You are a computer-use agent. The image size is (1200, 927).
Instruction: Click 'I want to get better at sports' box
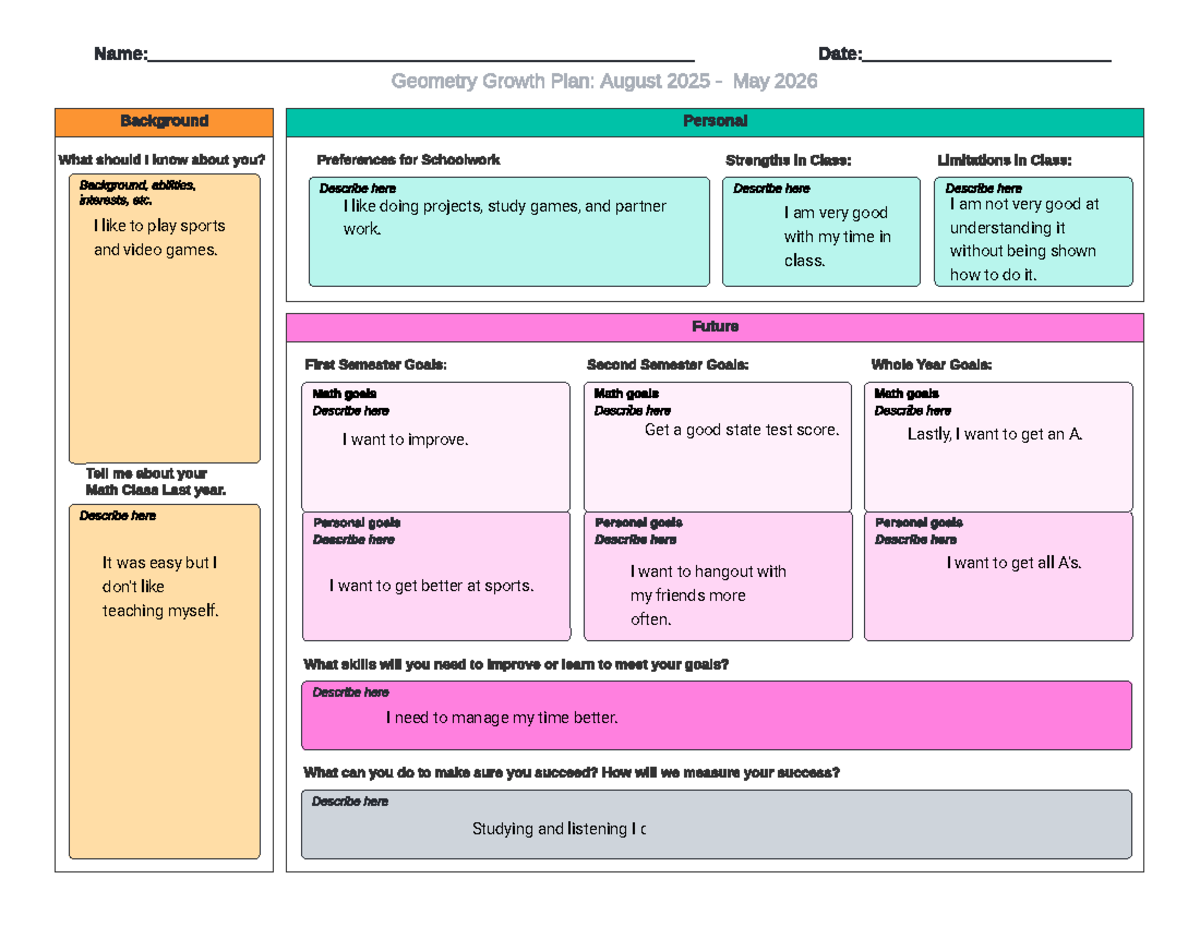click(x=436, y=576)
